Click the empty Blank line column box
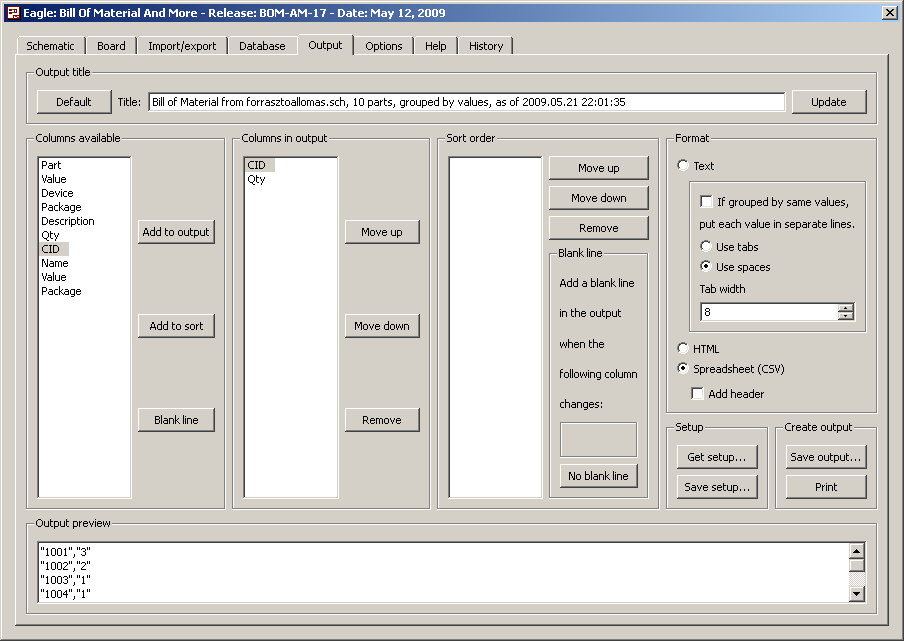Screen dimensions: 904x641 (x=598, y=439)
